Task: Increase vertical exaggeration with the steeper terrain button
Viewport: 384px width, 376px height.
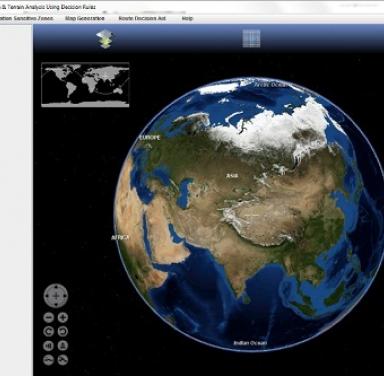Action: click(63, 360)
